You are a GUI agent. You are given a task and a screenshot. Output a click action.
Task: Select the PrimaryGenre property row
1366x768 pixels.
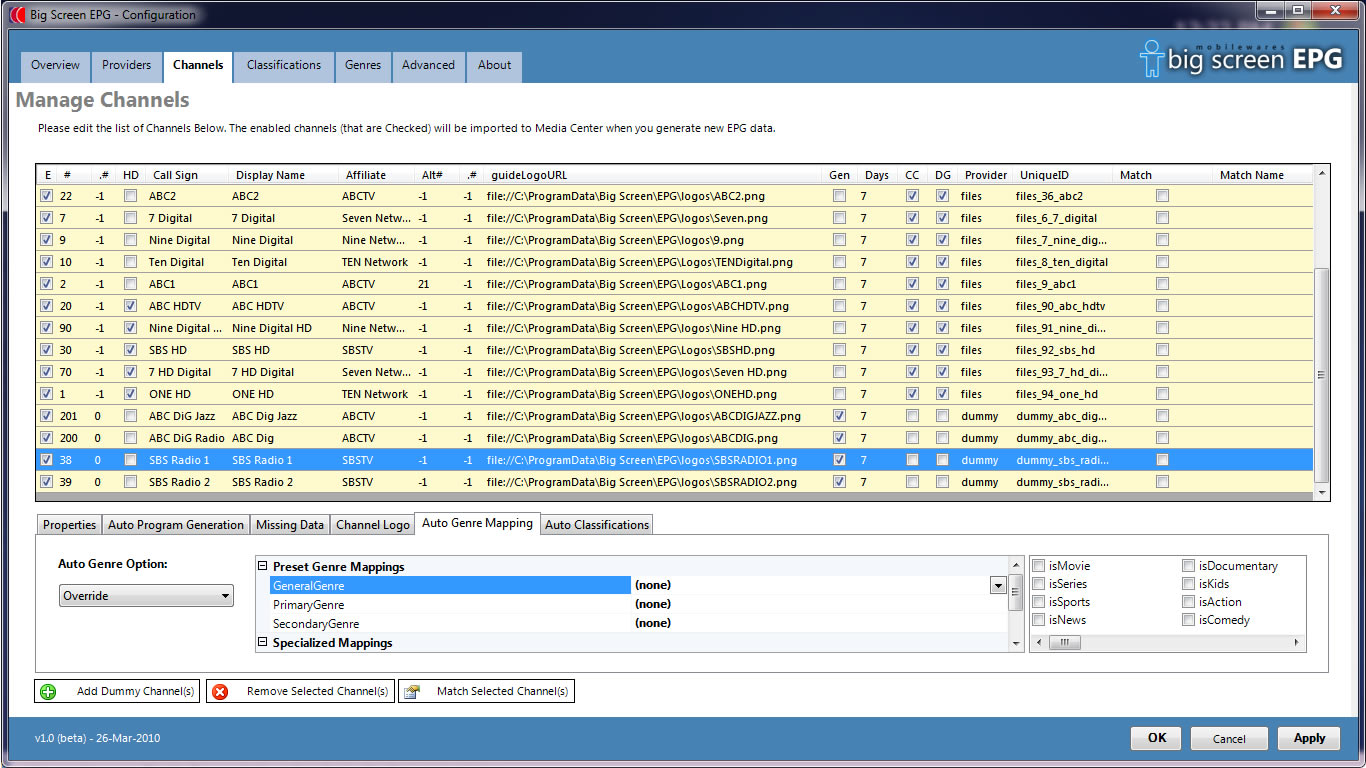pos(639,605)
